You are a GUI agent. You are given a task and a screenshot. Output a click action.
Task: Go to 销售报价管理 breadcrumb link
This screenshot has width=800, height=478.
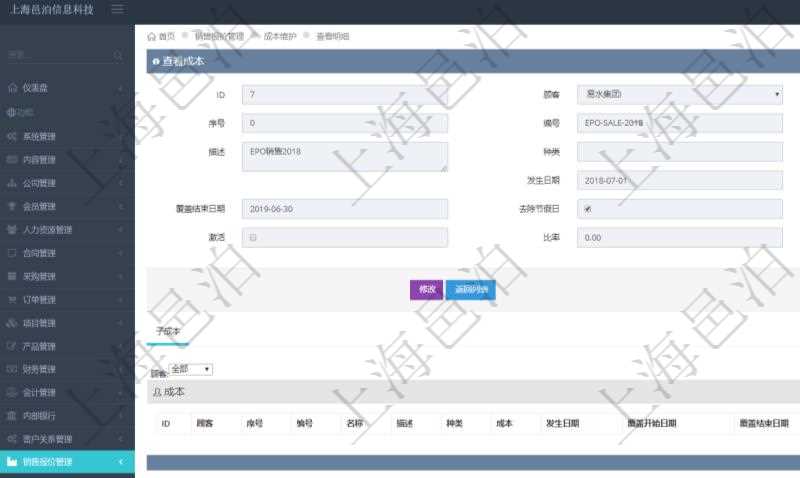220,36
